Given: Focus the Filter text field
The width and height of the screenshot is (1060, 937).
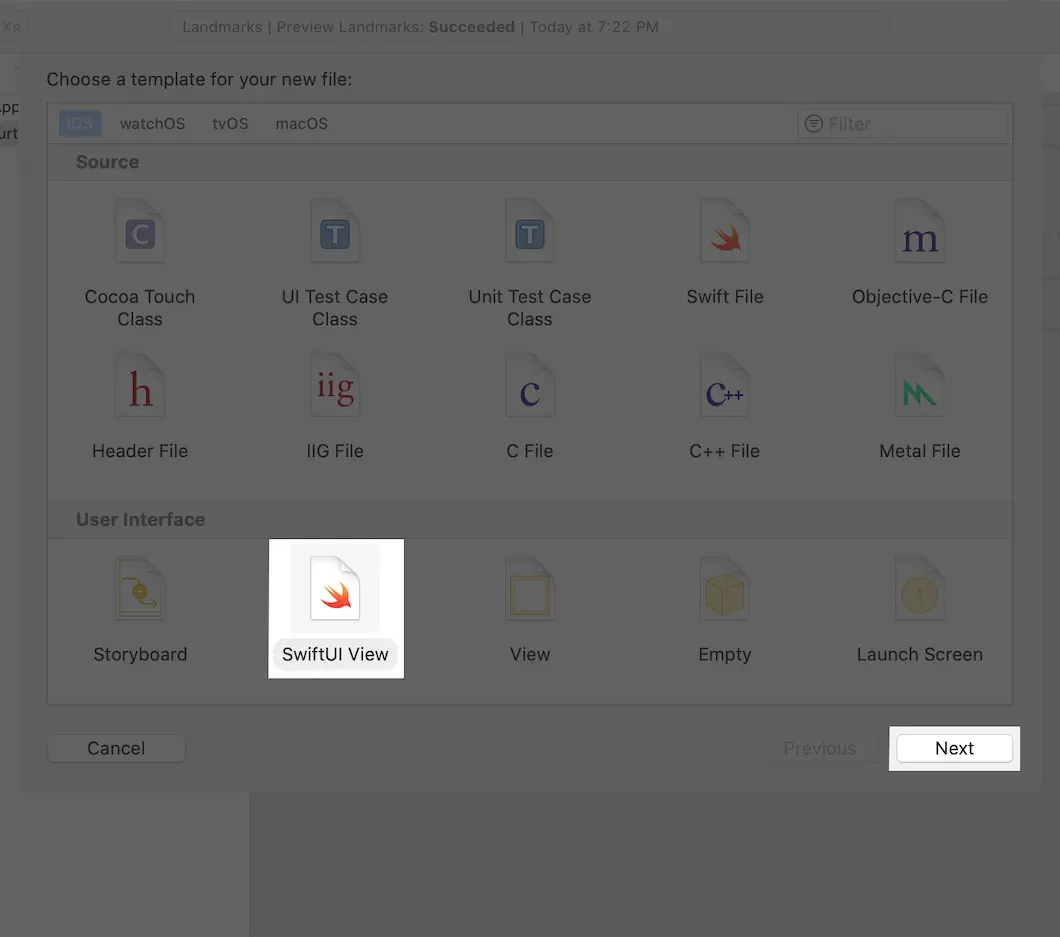Looking at the screenshot, I should pos(902,124).
